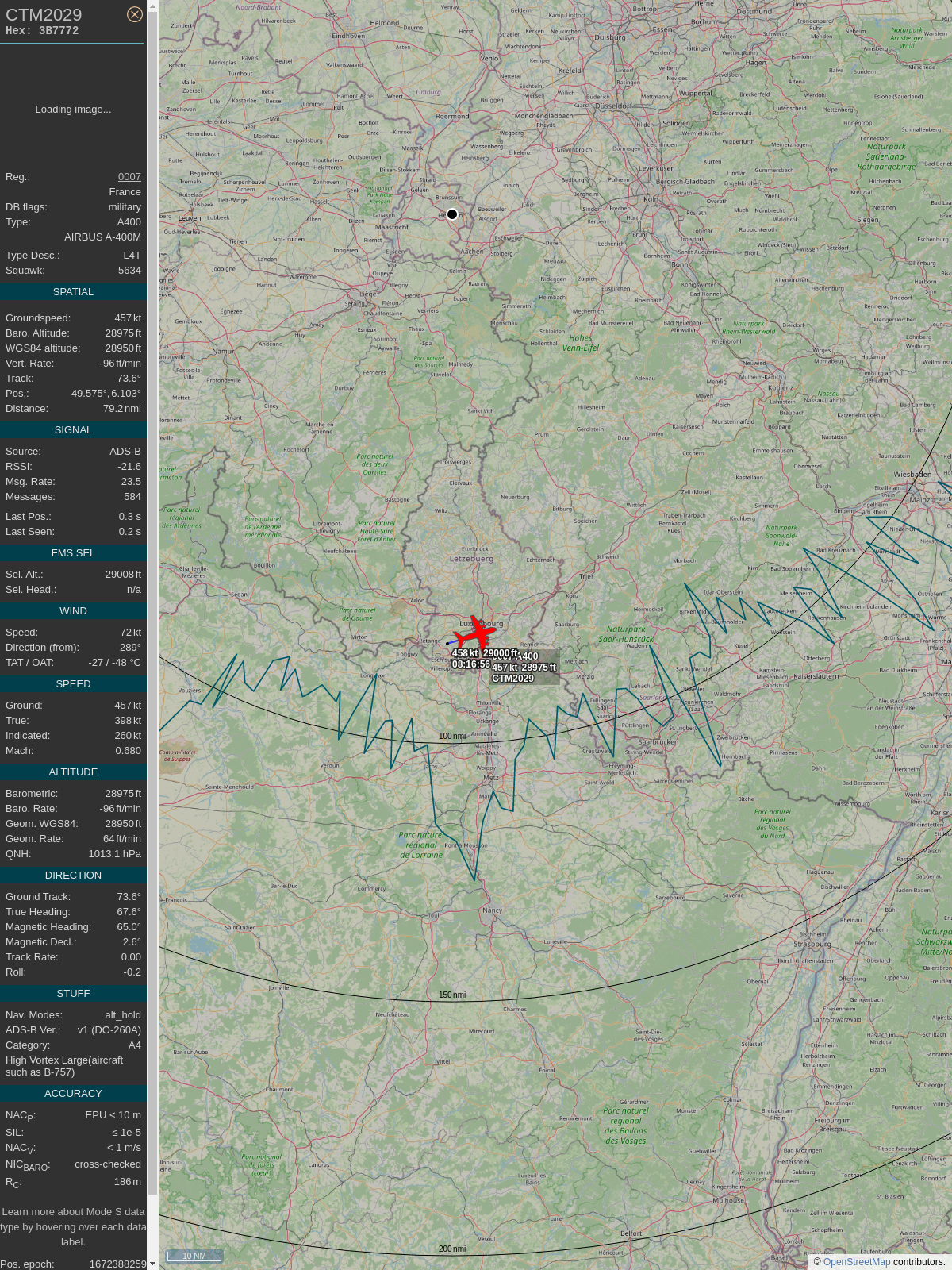
Task: Click the sidebar scroll-down arrow
Action: coord(152,1264)
